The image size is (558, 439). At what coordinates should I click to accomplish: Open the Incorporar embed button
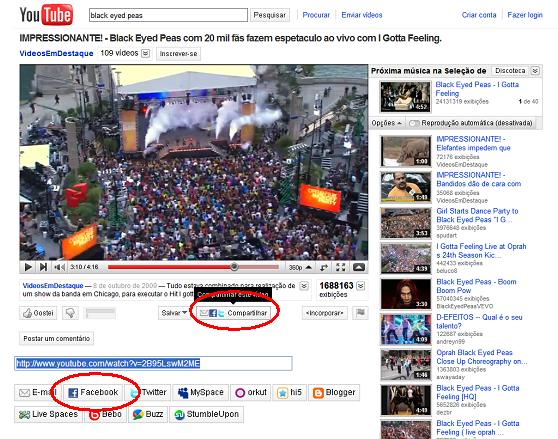click(325, 313)
